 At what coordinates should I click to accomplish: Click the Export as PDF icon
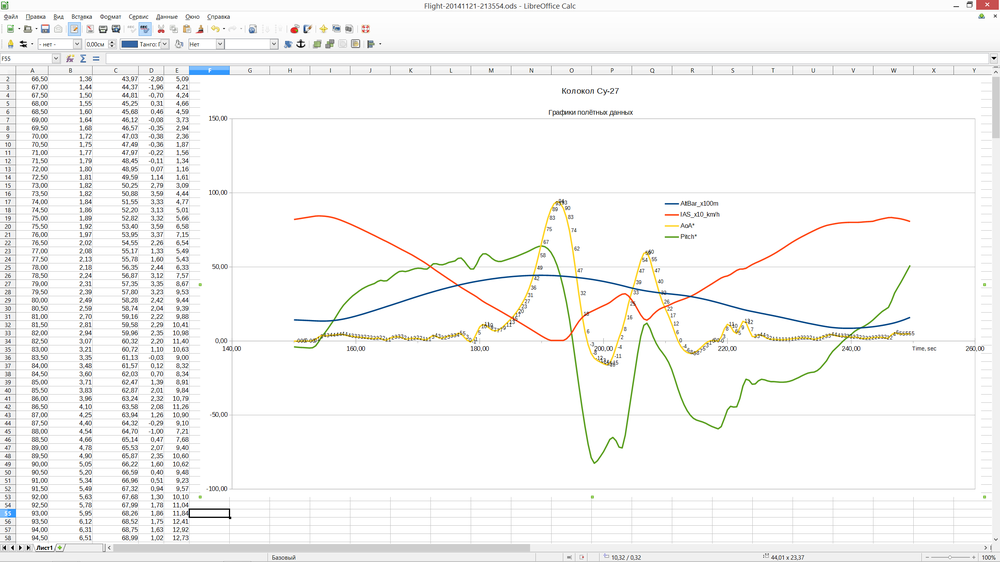click(90, 29)
